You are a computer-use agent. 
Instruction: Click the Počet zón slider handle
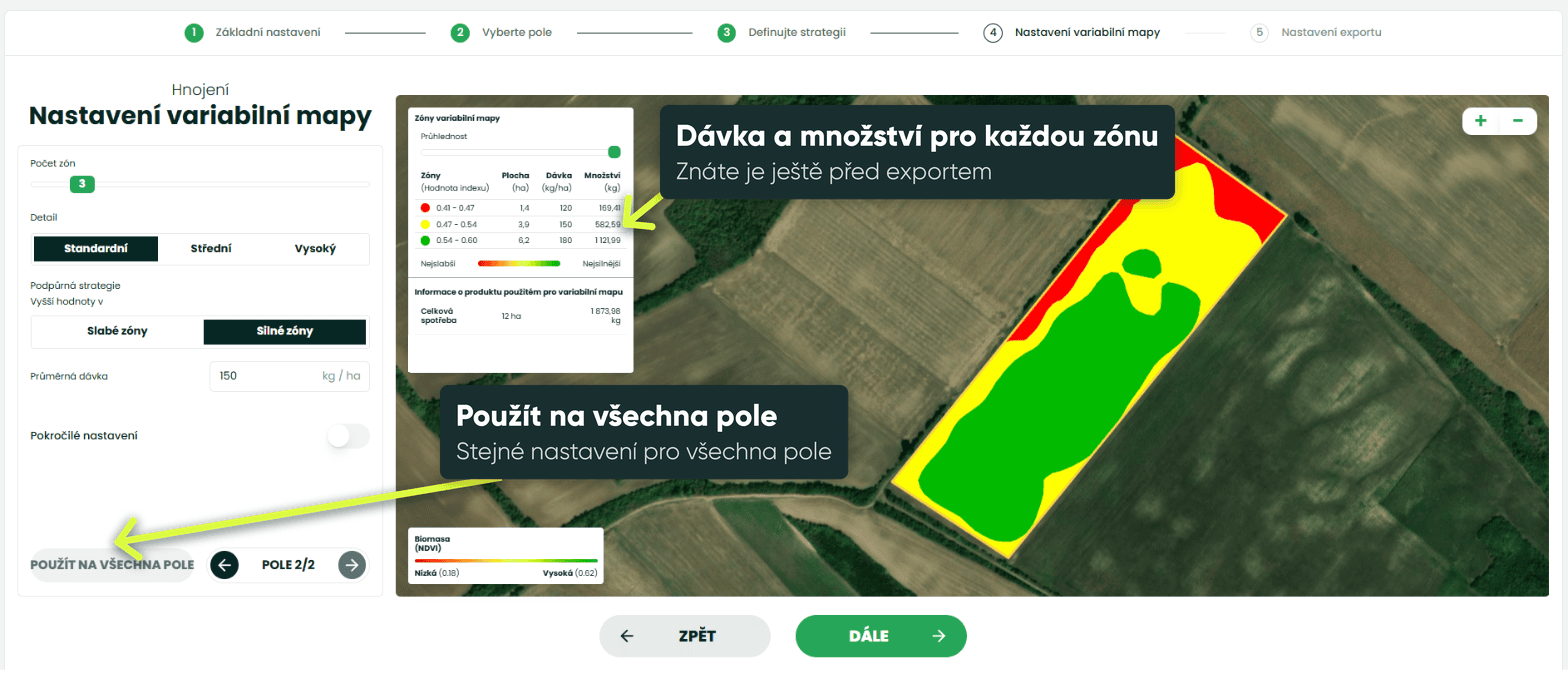(x=82, y=184)
